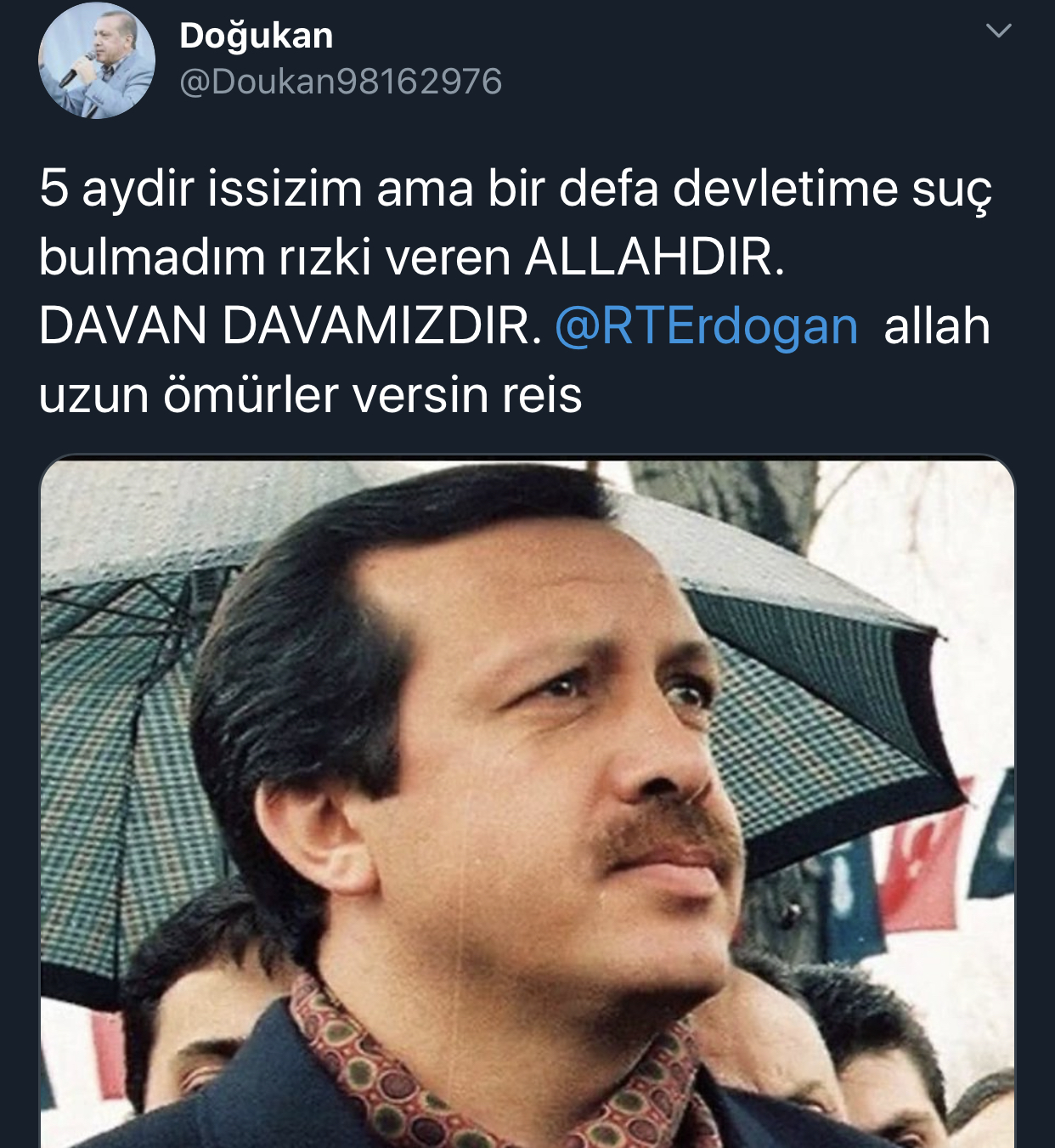The width and height of the screenshot is (1055, 1148).
Task: Click the line "uzun ömürler versin reis"
Action: point(311,396)
